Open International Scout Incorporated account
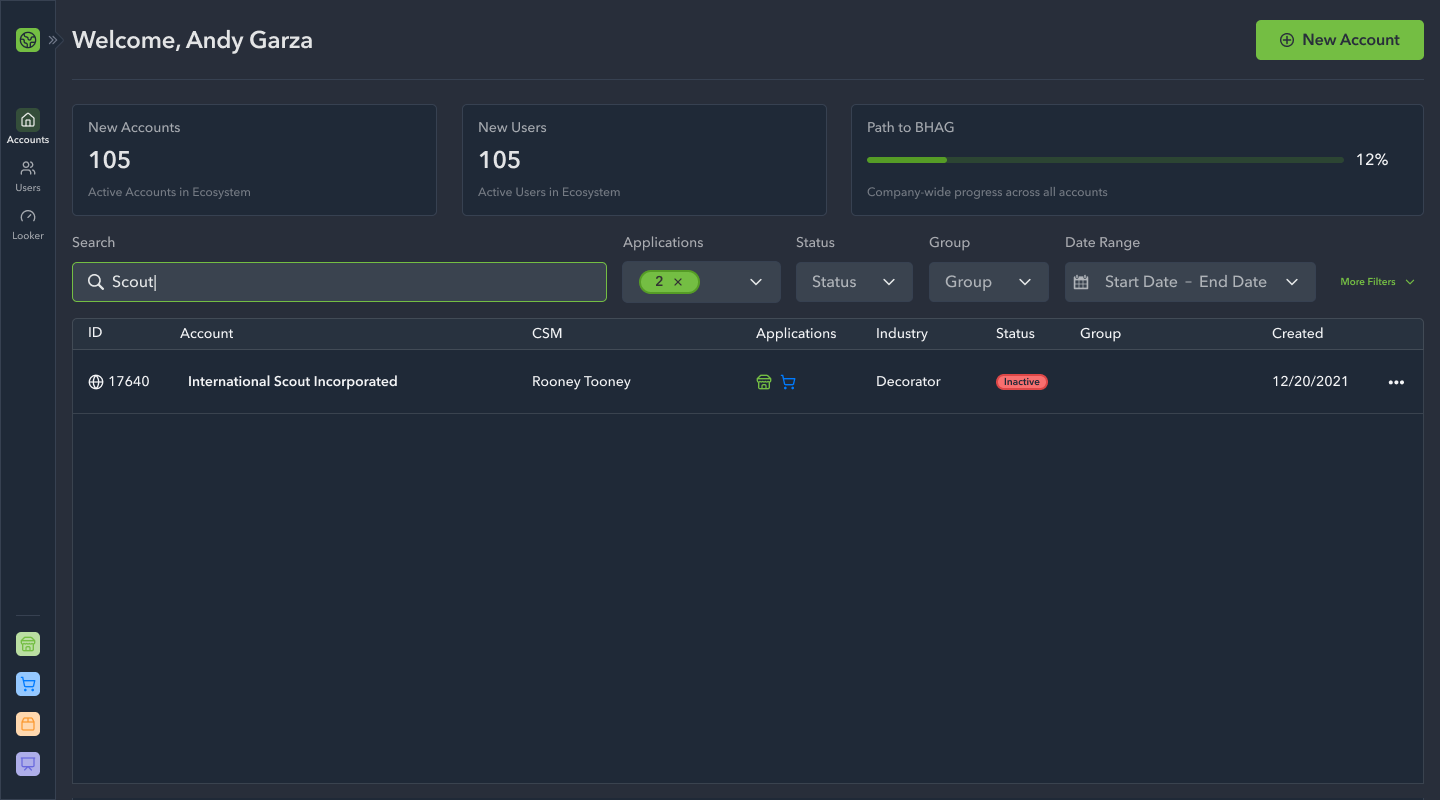 pos(293,382)
